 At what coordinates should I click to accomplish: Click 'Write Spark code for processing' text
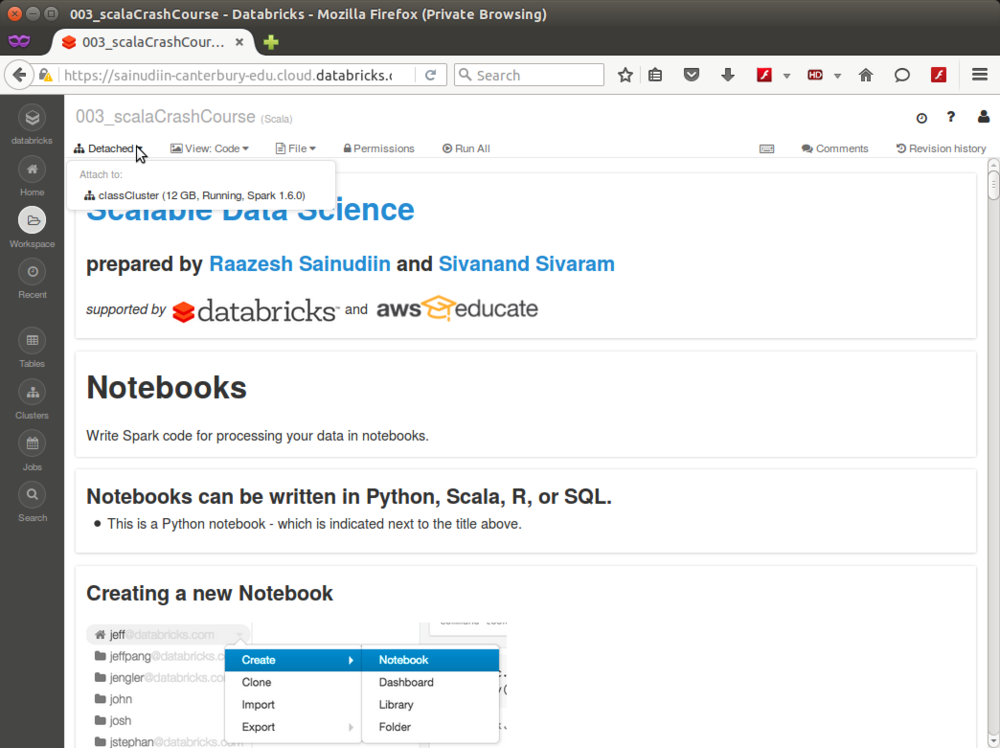click(x=257, y=436)
